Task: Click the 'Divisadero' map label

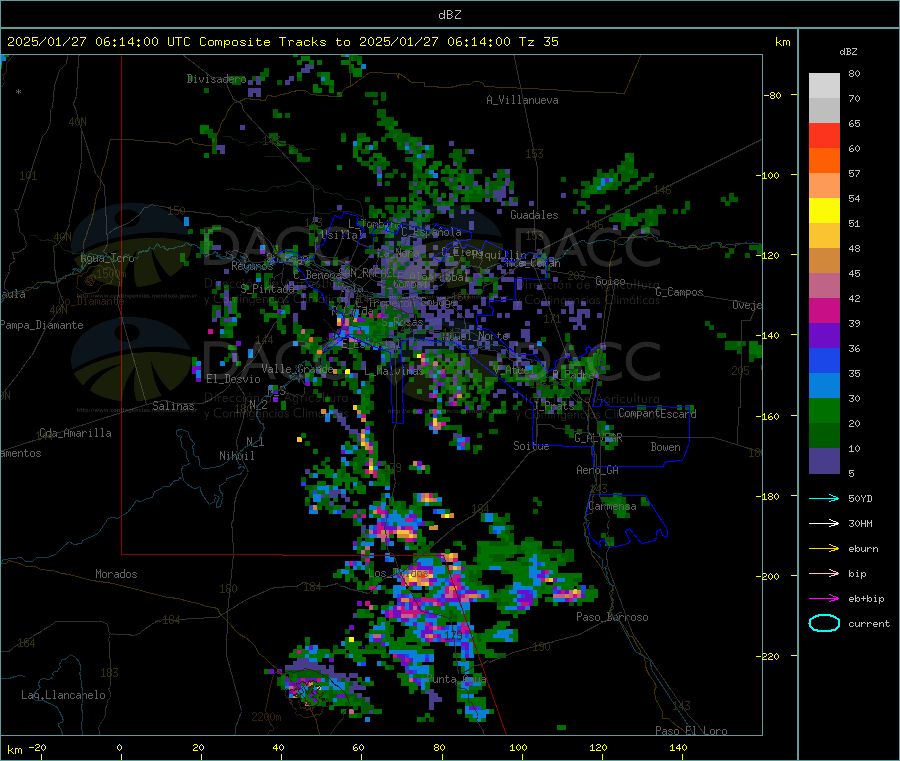Action: click(x=216, y=79)
